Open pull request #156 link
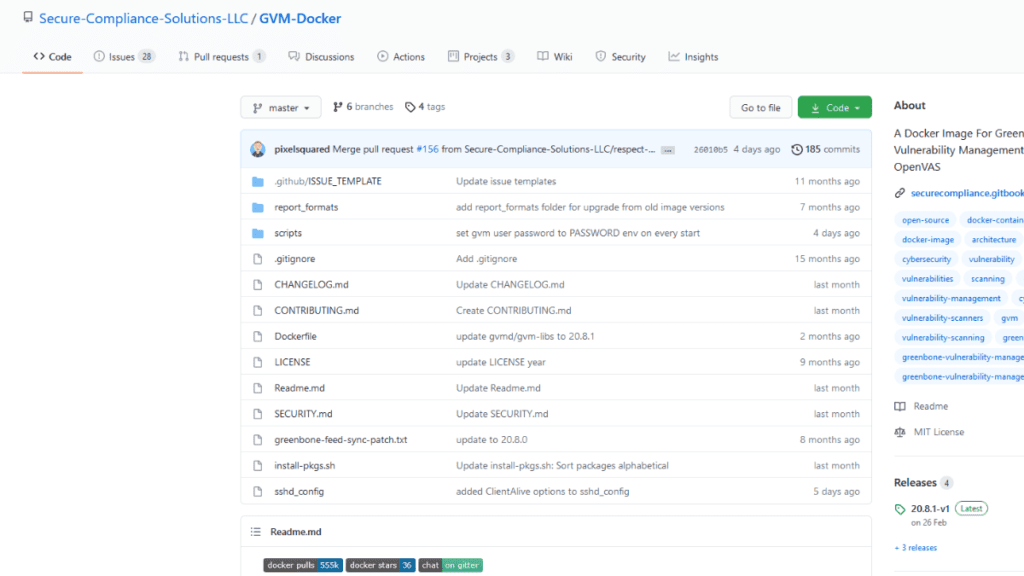 click(x=427, y=150)
